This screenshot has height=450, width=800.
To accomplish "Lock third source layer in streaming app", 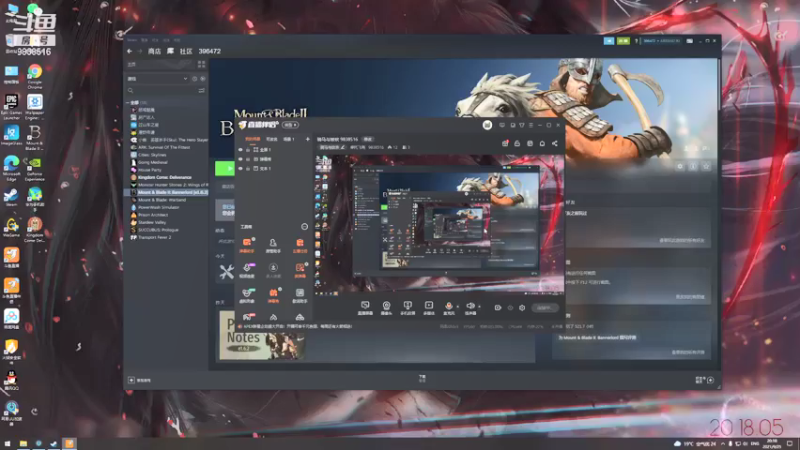I will click(x=248, y=168).
